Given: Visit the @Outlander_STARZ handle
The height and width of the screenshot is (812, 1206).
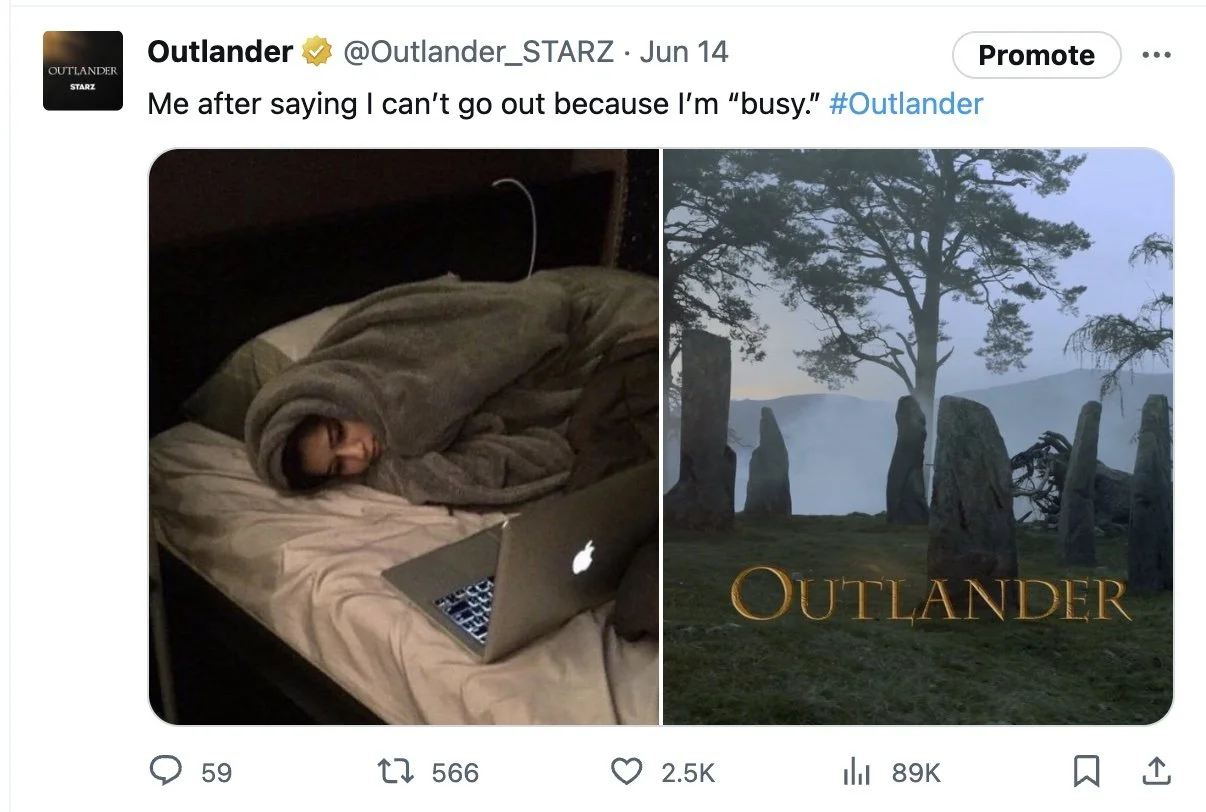Looking at the screenshot, I should coord(478,52).
